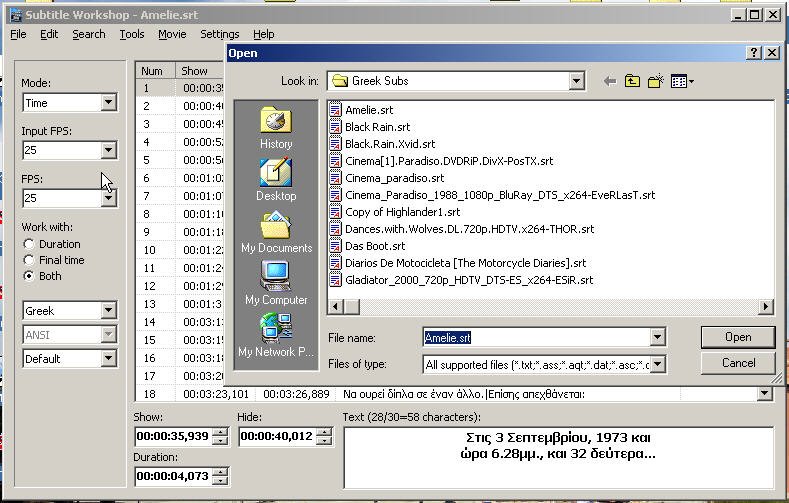Open the View Menu icon dropdown
This screenshot has width=789, height=503.
coord(683,81)
